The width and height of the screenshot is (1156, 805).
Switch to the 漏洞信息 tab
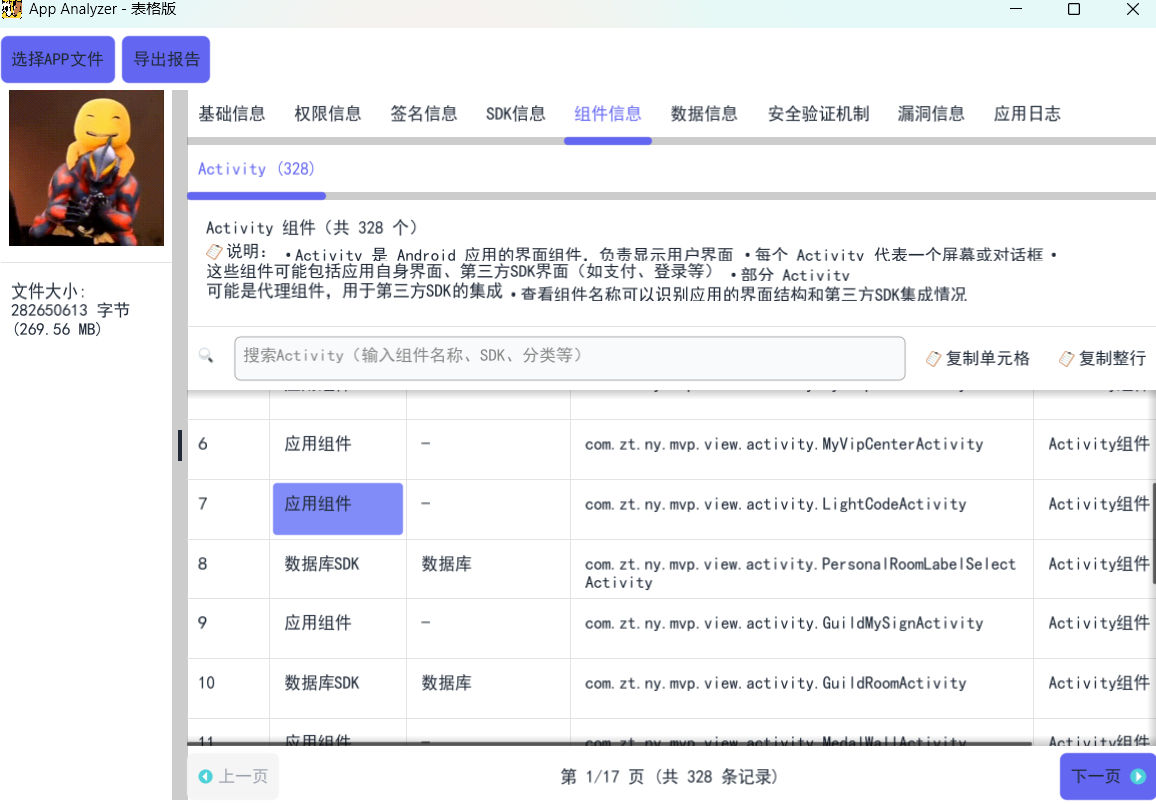pyautogui.click(x=931, y=113)
